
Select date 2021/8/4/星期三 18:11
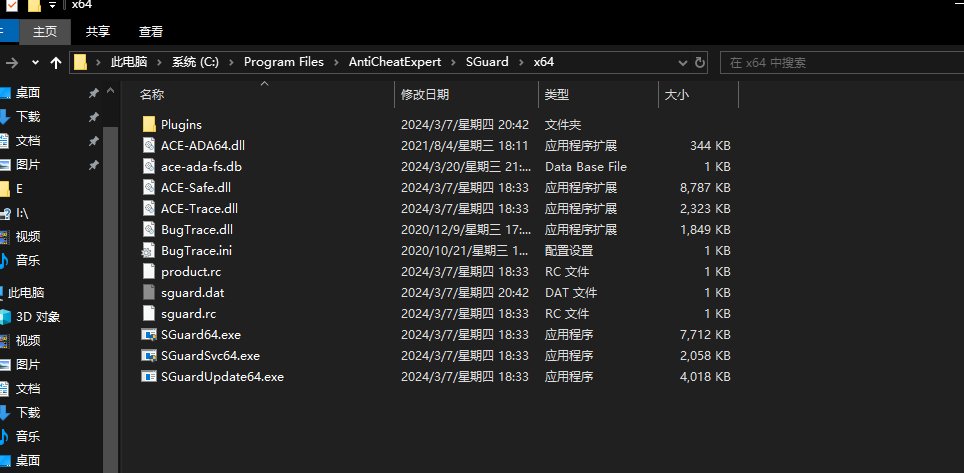pyautogui.click(x=465, y=145)
